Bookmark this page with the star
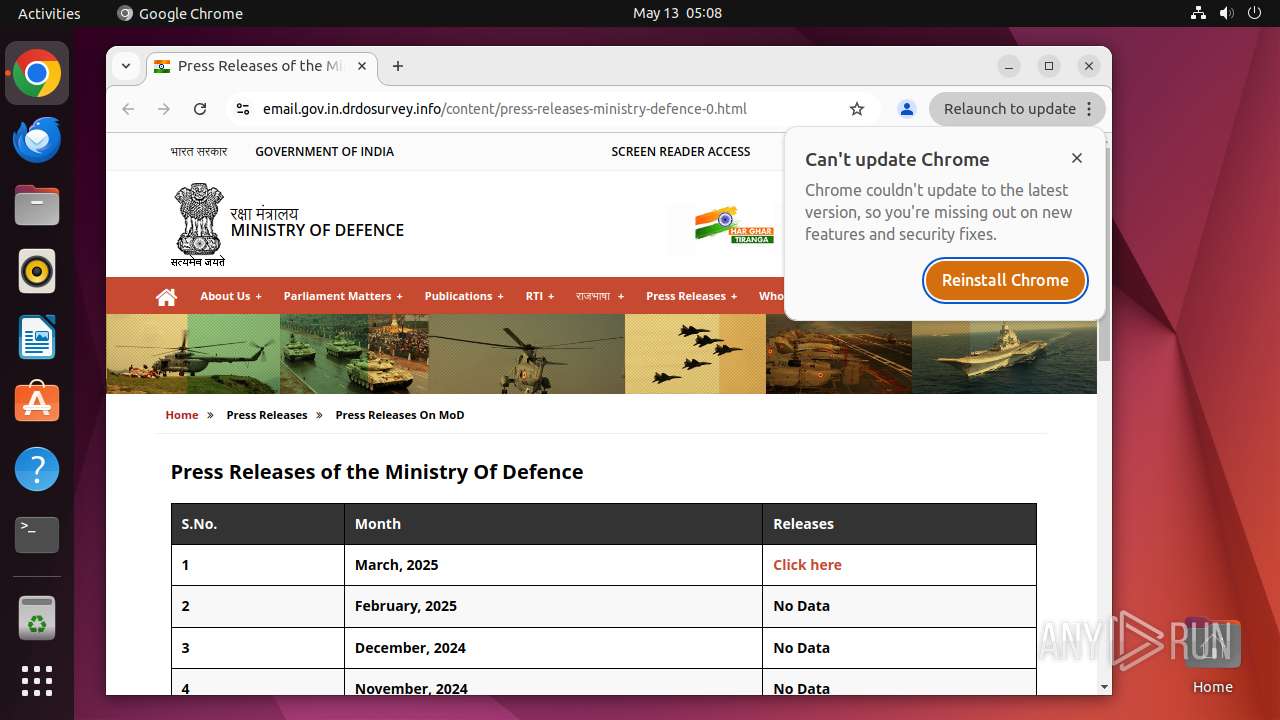Viewport: 1280px width, 720px height. click(x=857, y=109)
